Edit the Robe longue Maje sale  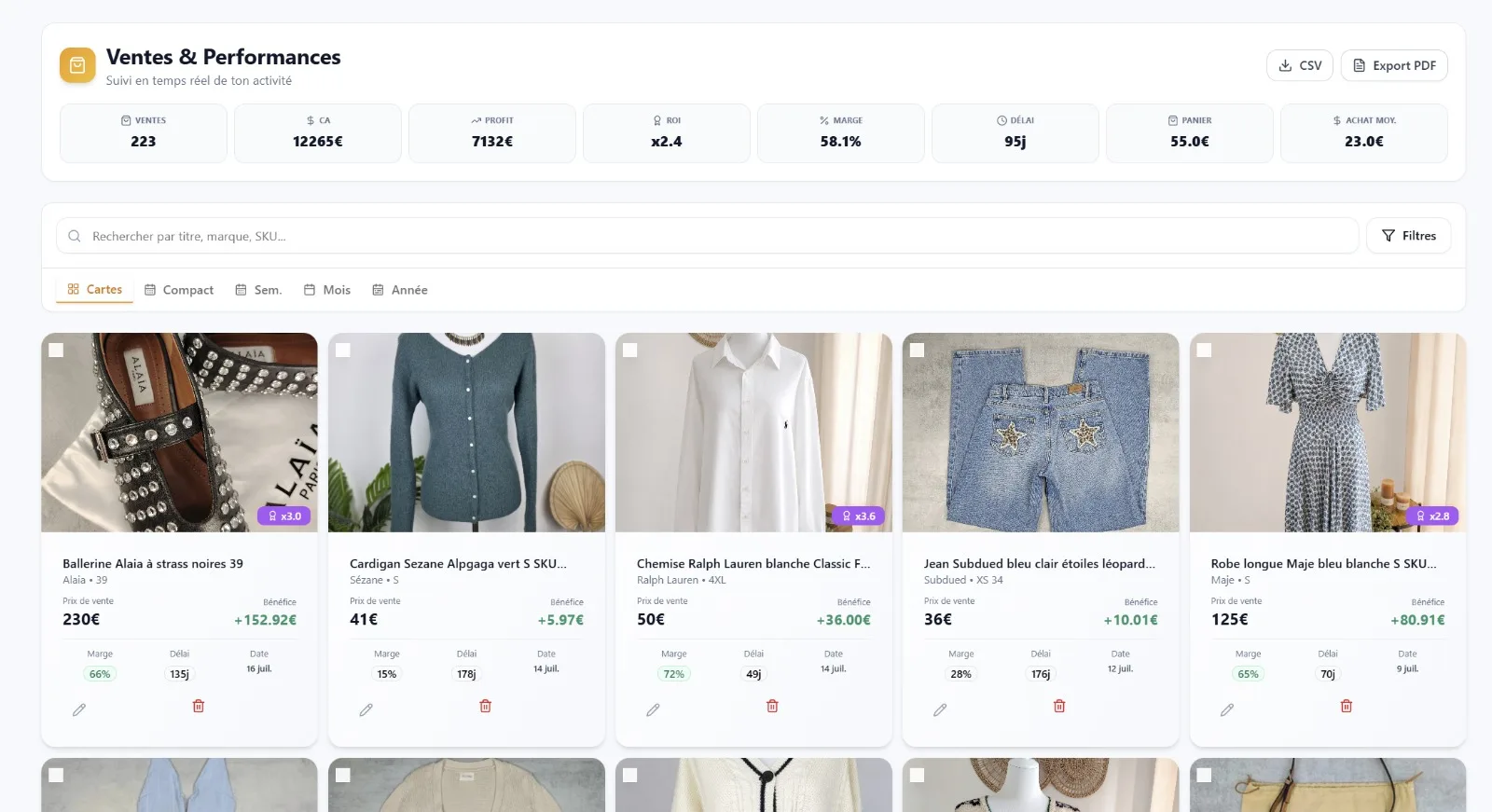pyautogui.click(x=1228, y=709)
